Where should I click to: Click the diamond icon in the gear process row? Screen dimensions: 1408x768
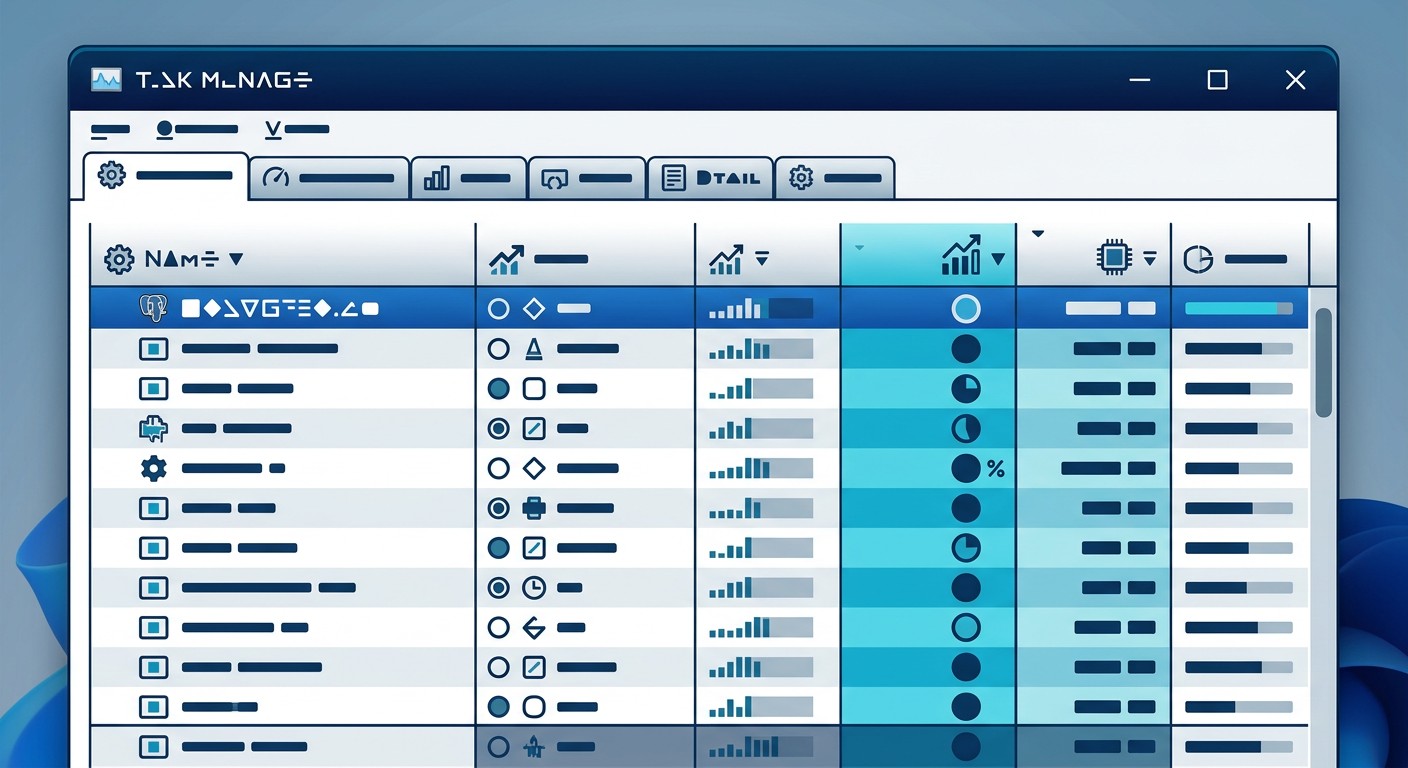pyautogui.click(x=534, y=468)
